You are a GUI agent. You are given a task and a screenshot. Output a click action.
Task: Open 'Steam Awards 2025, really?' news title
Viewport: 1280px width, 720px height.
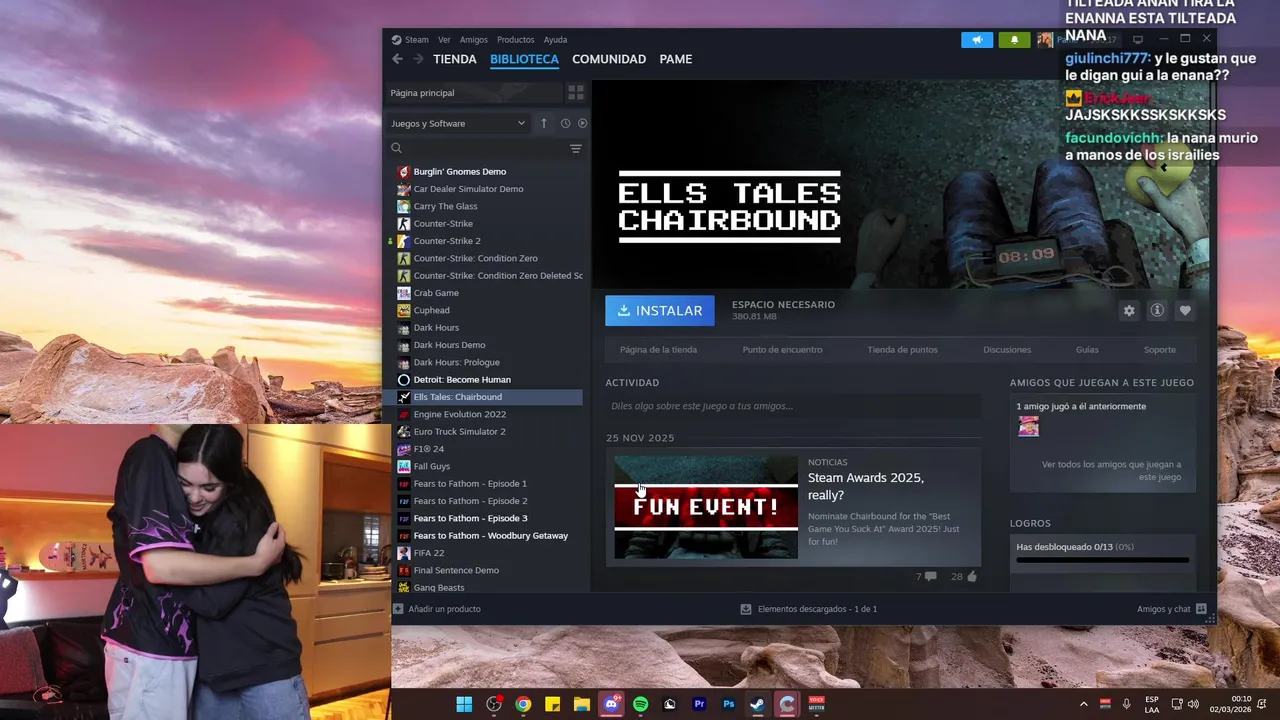[x=866, y=486]
